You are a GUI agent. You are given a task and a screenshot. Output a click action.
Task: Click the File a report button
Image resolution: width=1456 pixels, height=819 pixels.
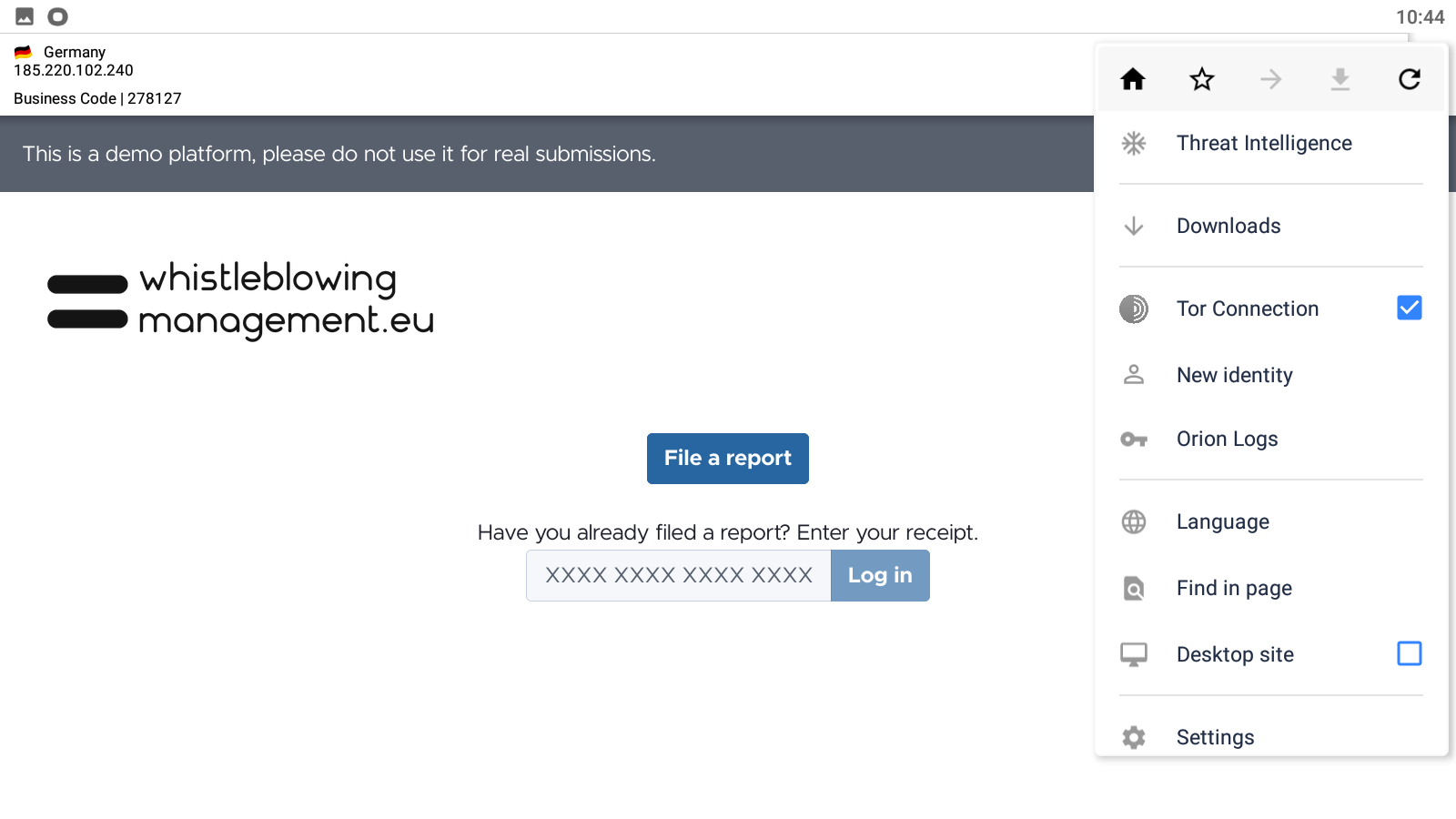pyautogui.click(x=728, y=459)
